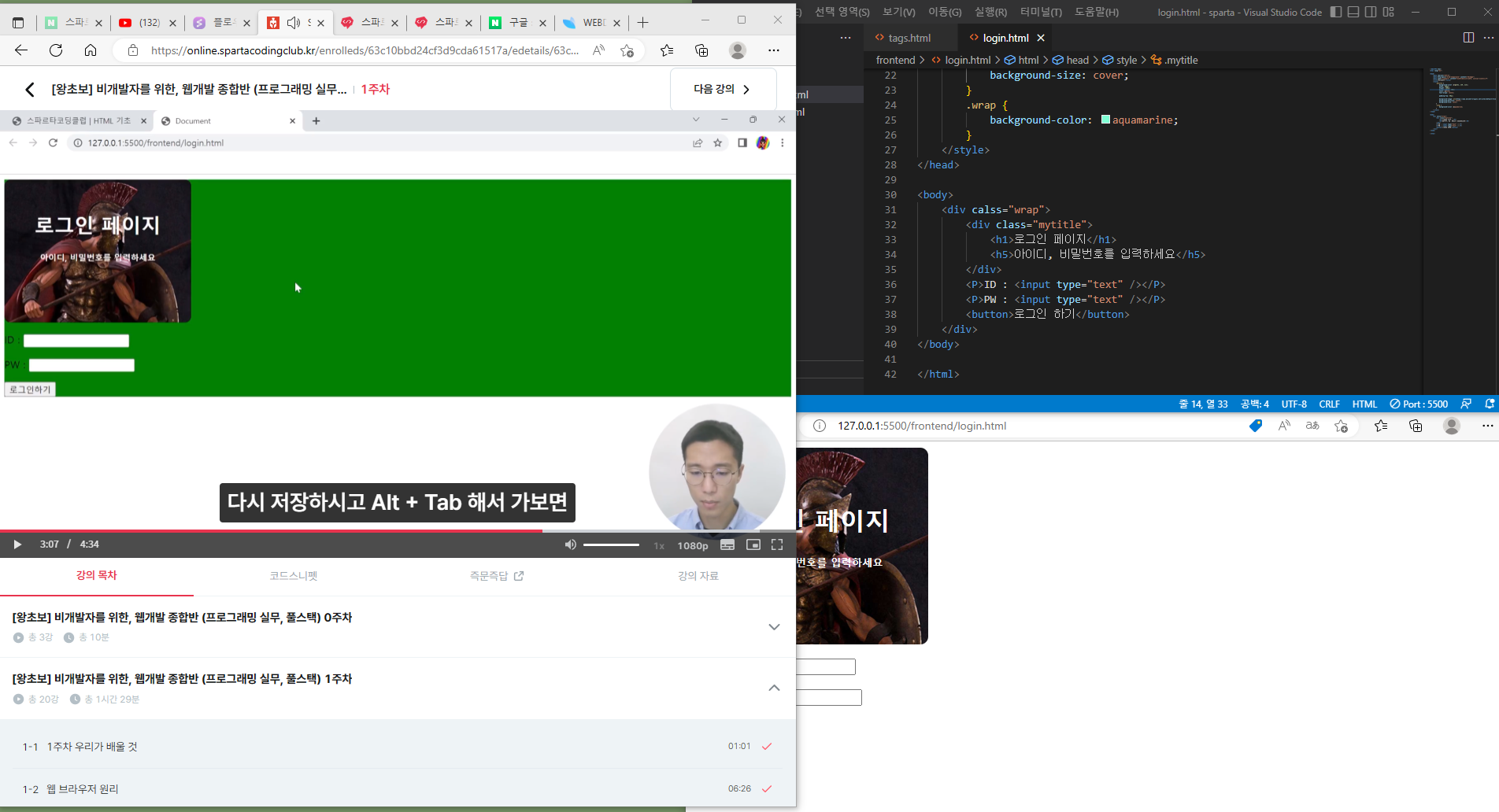Screen dimensions: 1499x812
Task: Change encoding UTF-8 in status bar
Action: click(x=1294, y=404)
